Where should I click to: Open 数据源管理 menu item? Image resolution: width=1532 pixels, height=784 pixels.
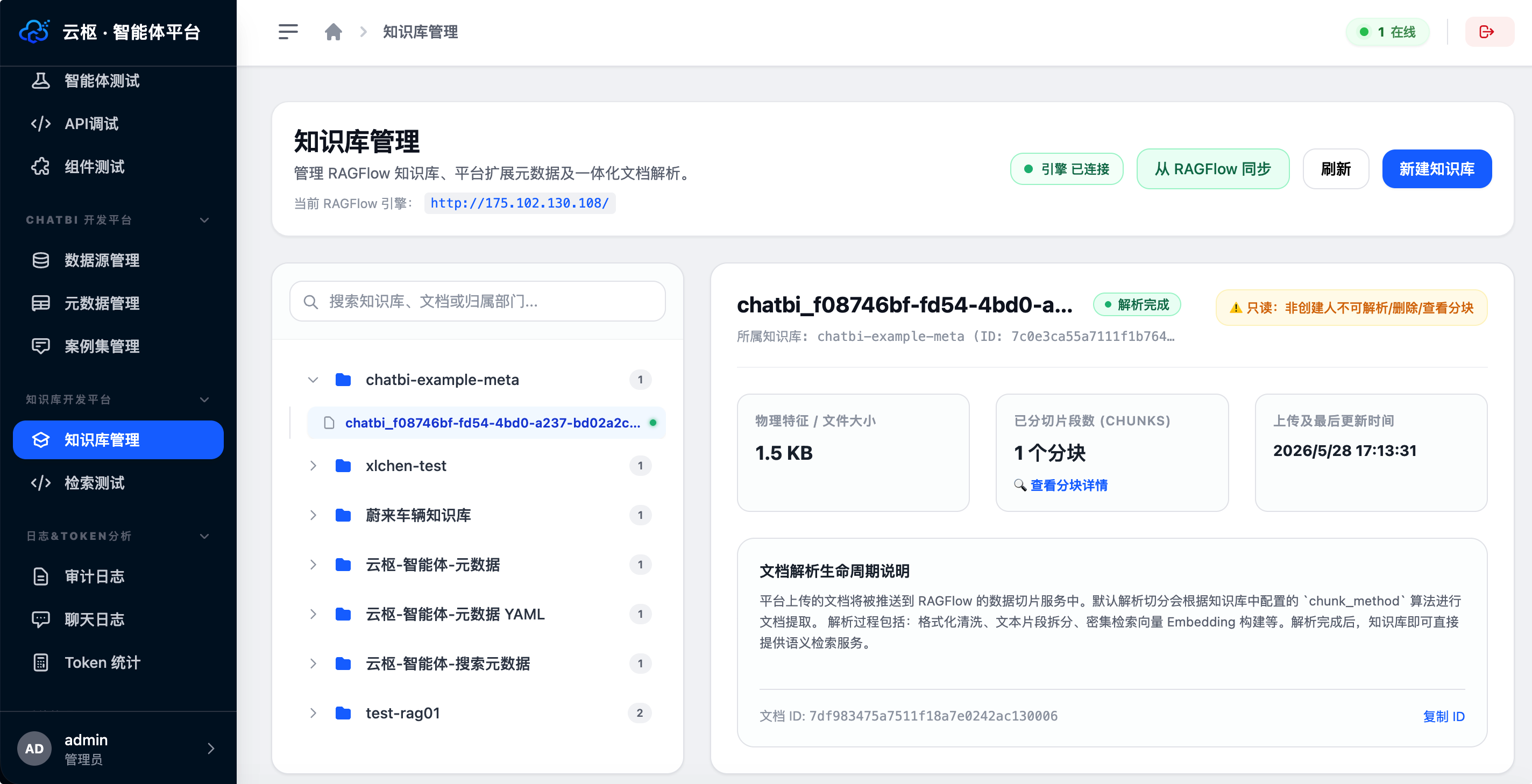(x=118, y=260)
